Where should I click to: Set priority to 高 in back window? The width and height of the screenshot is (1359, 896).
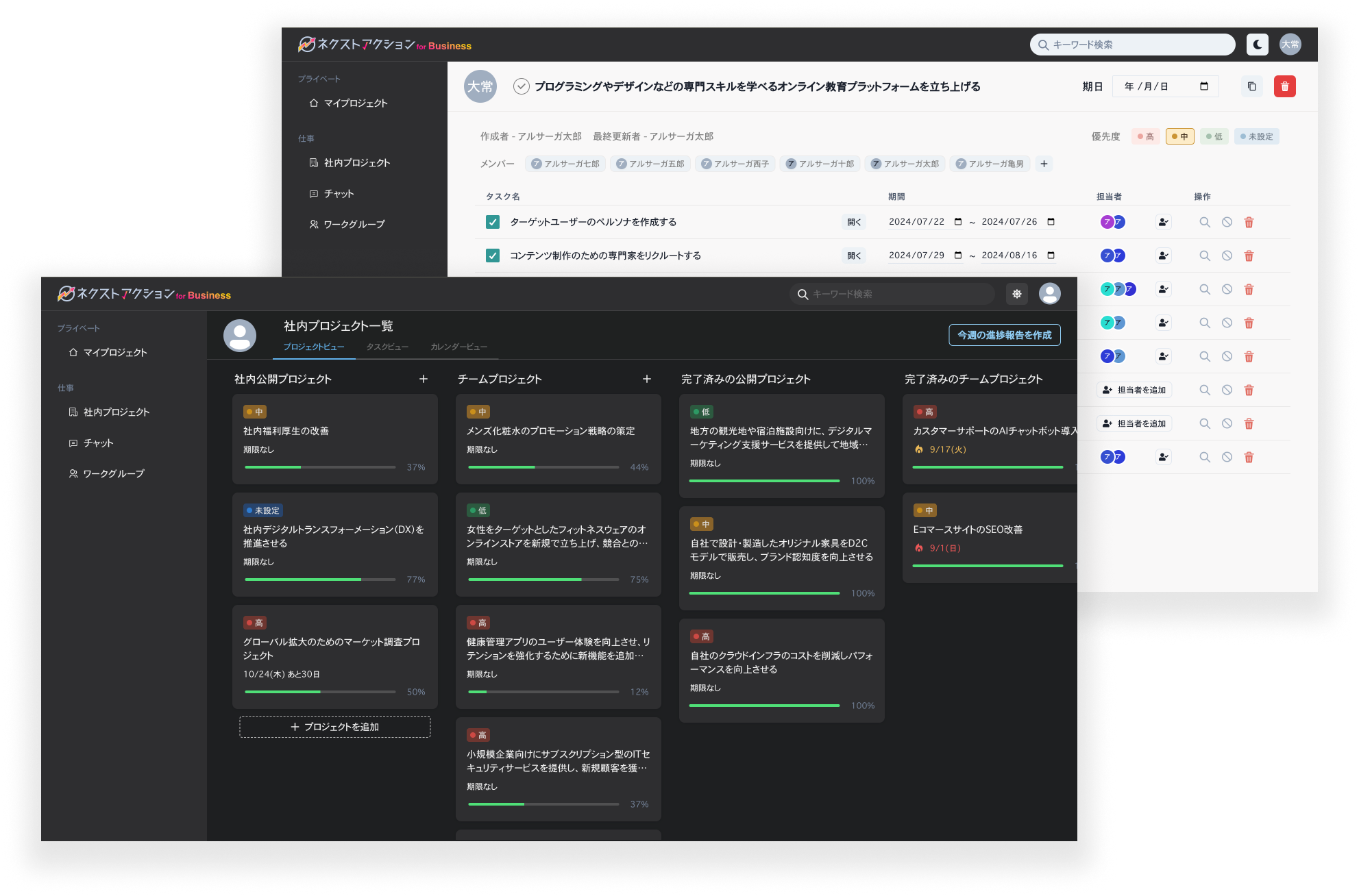point(1145,136)
